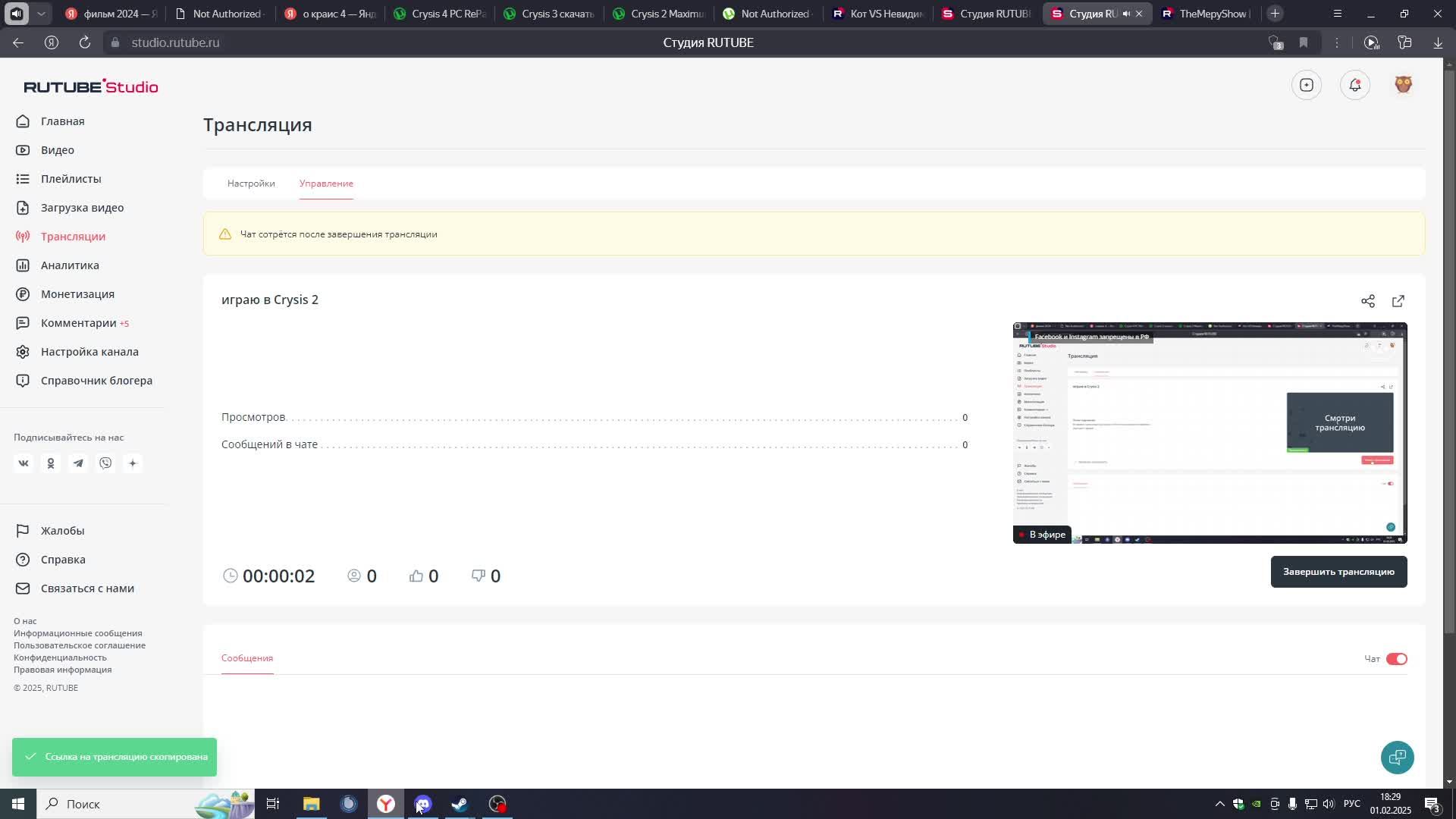Viewport: 1456px width, 819px height.
Task: Mute the audio-playing Студия RUTUBE tab
Action: pyautogui.click(x=1126, y=14)
